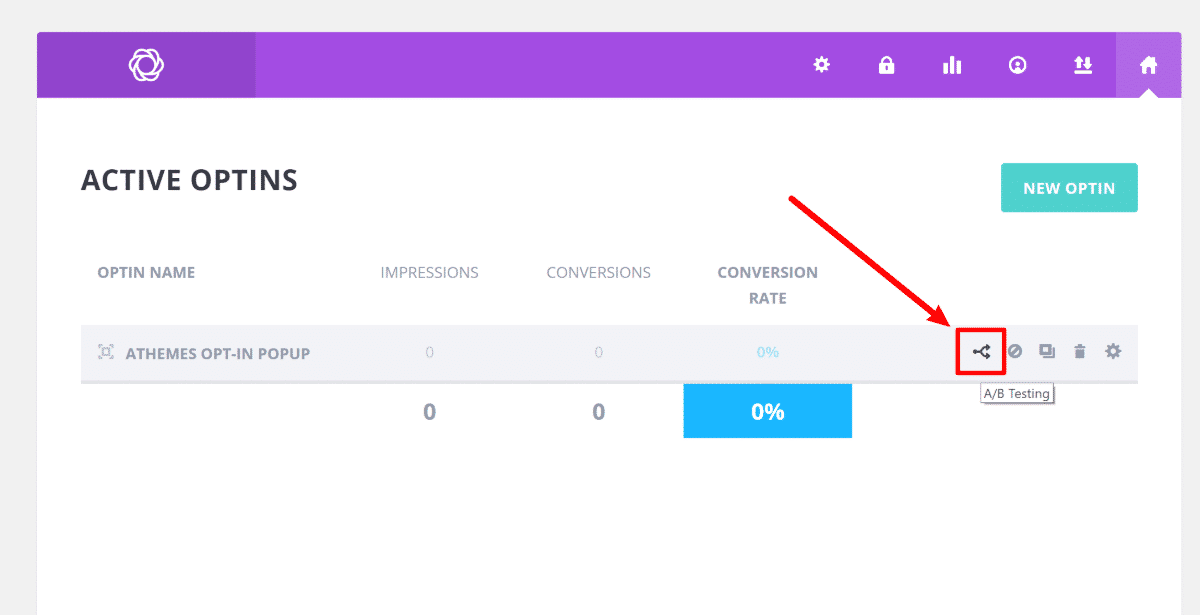Click the Conversion Rate column header
Image resolution: width=1200 pixels, height=615 pixels.
coord(767,285)
